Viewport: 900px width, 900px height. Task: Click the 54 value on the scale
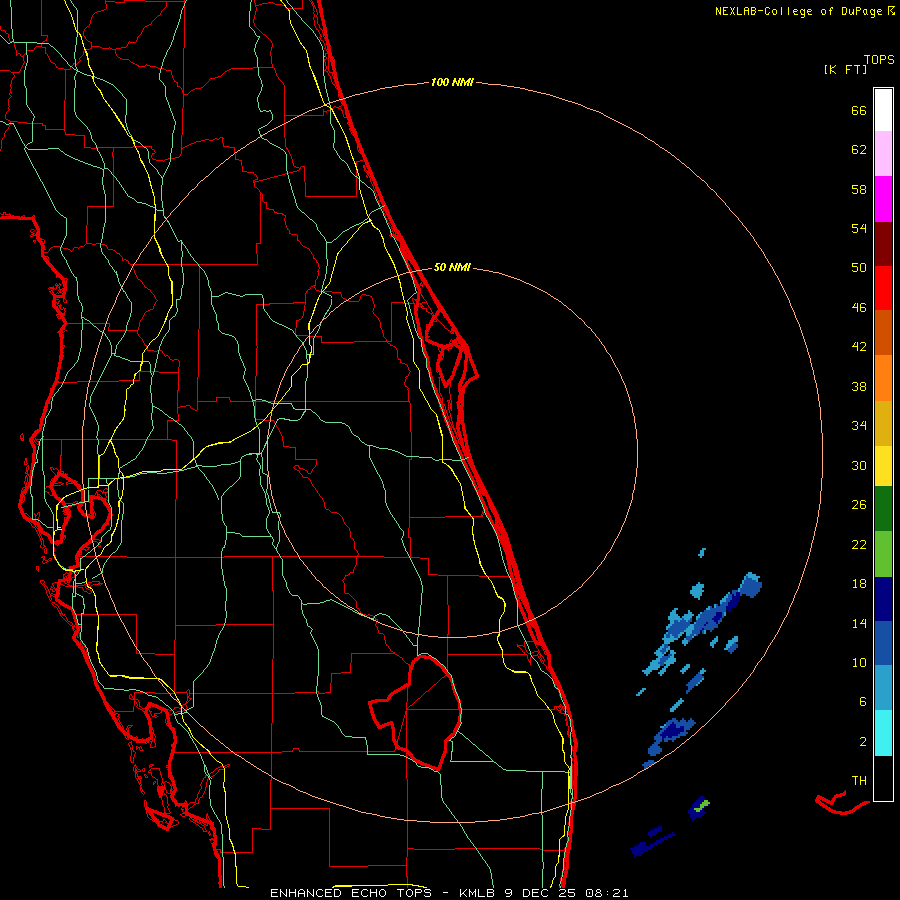859,228
